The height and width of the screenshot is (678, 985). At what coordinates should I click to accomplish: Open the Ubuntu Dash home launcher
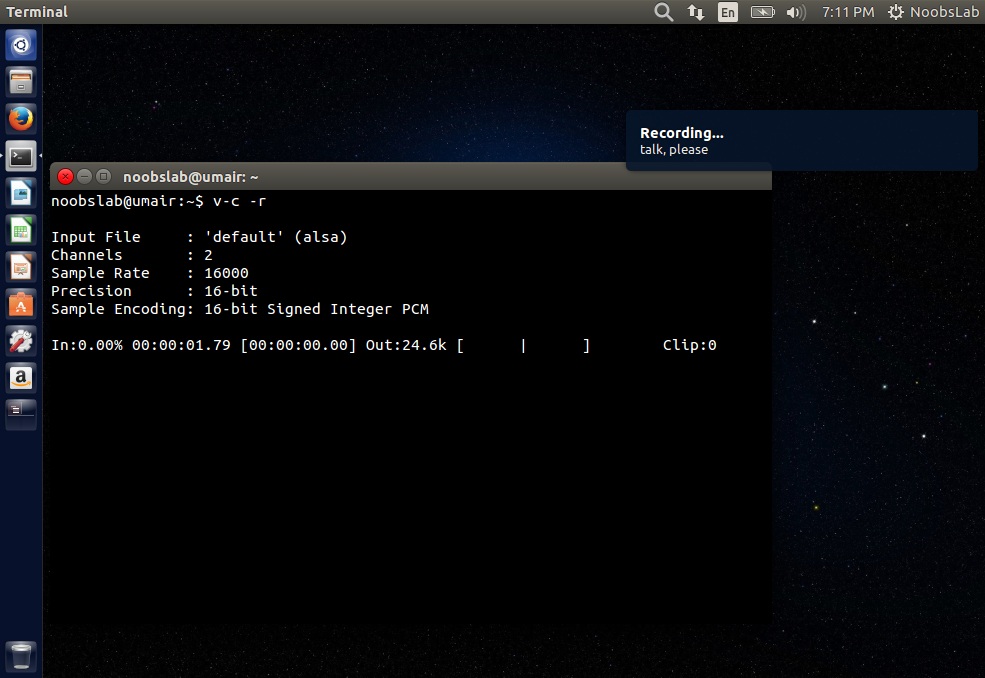pos(21,45)
